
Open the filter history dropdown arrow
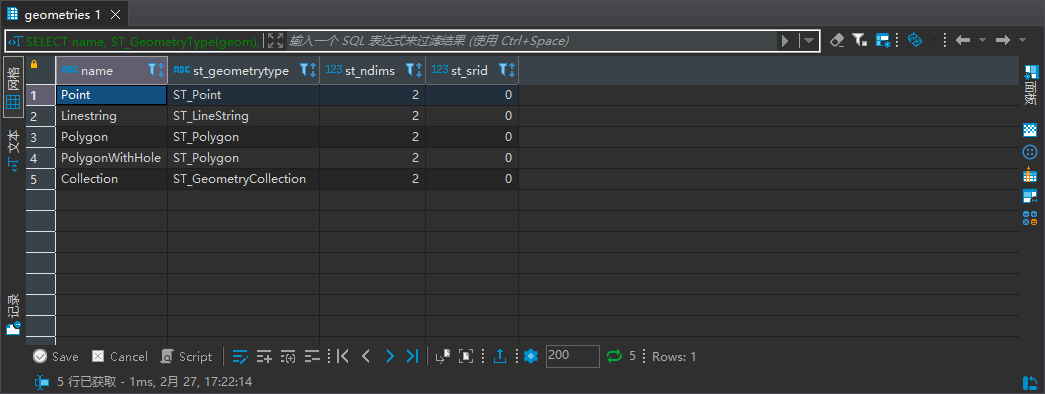point(808,41)
